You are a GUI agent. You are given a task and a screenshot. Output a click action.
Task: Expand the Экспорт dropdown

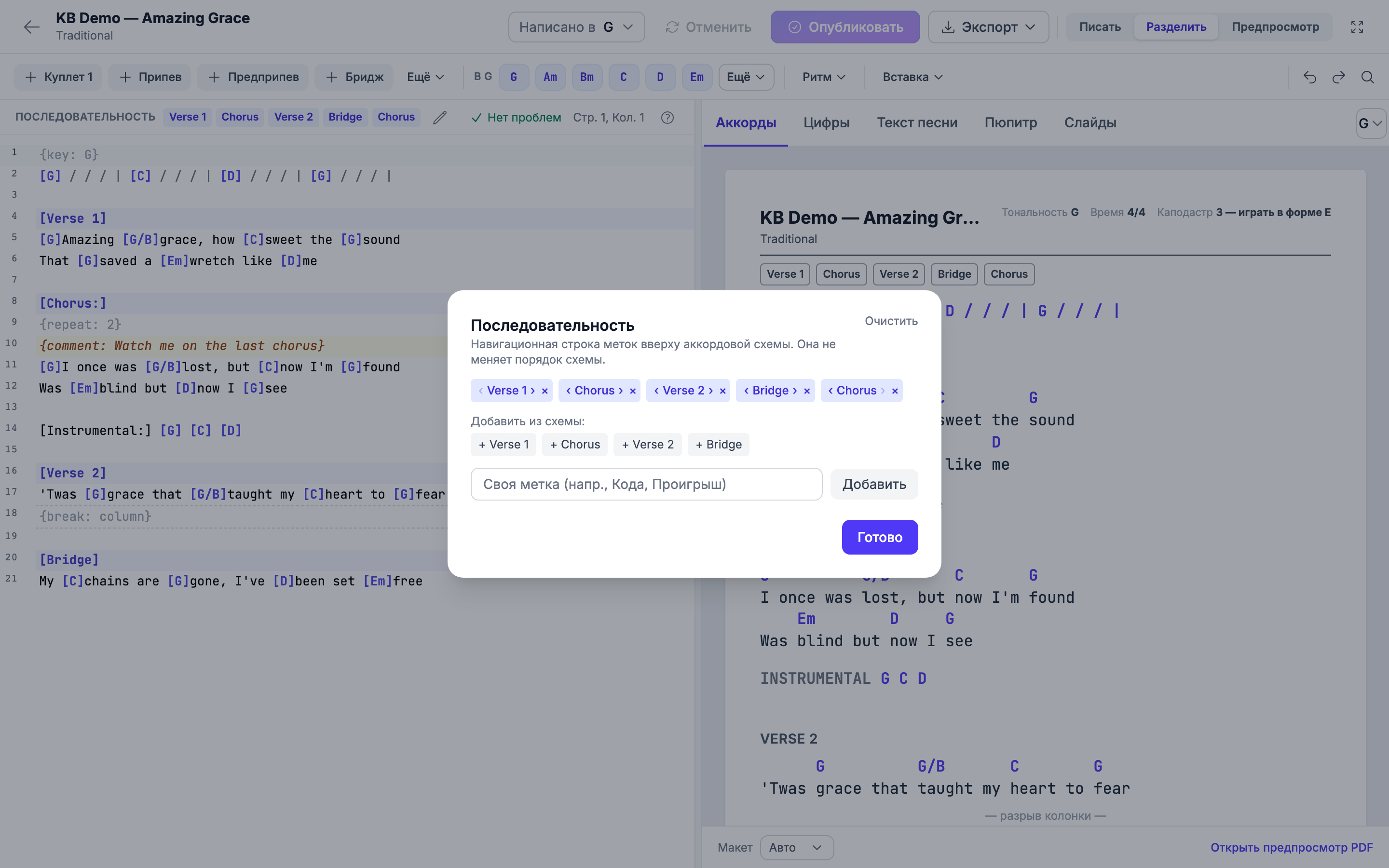988,27
